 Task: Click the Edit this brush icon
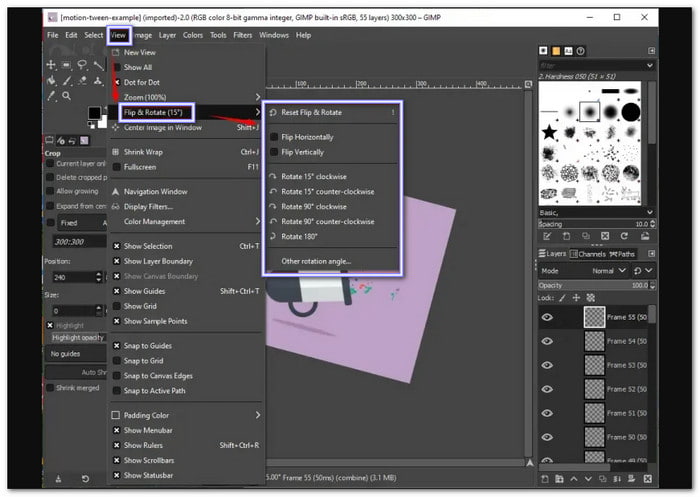[547, 236]
